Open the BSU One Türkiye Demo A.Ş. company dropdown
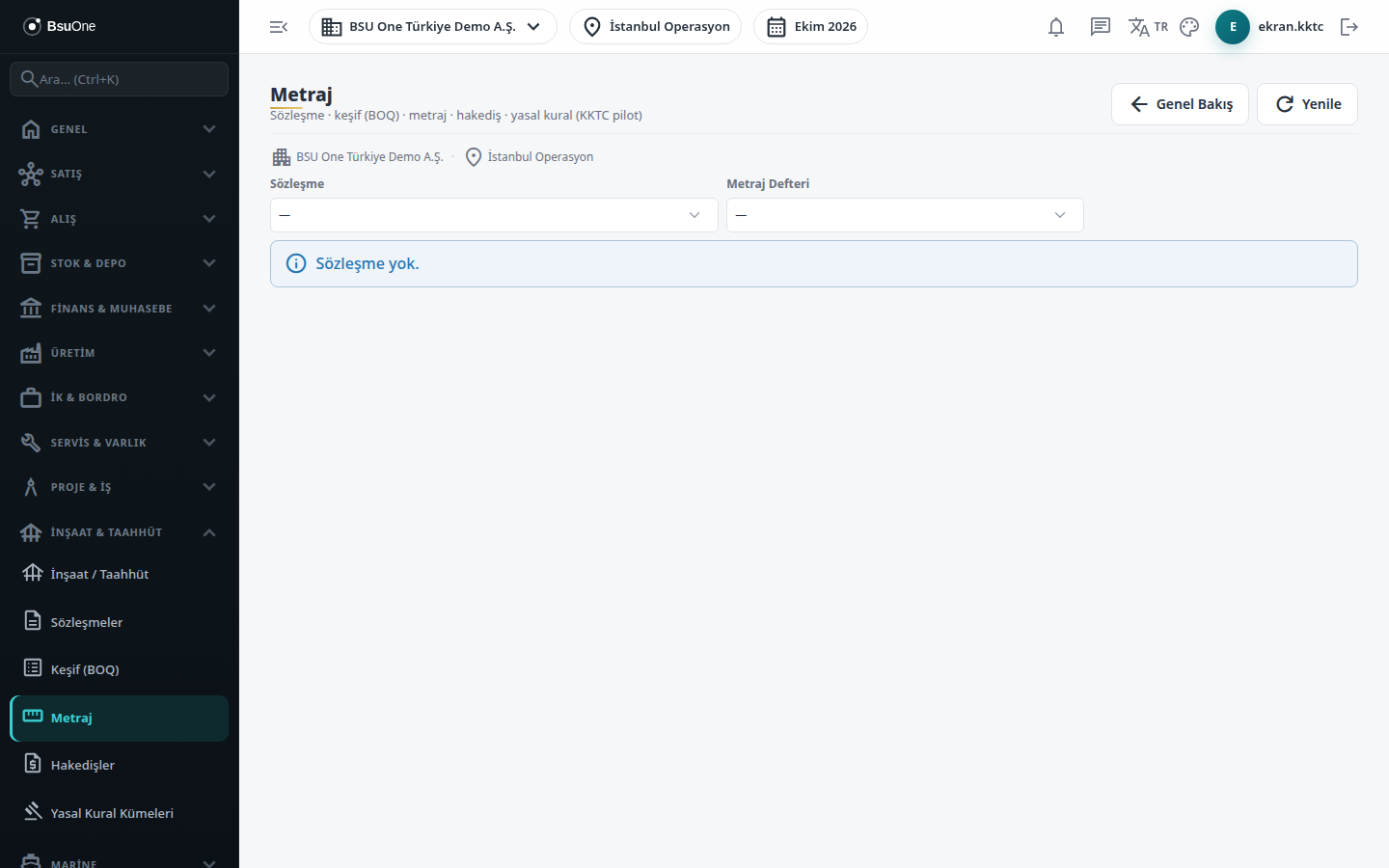Screen dimensions: 1389x868 point(433,27)
